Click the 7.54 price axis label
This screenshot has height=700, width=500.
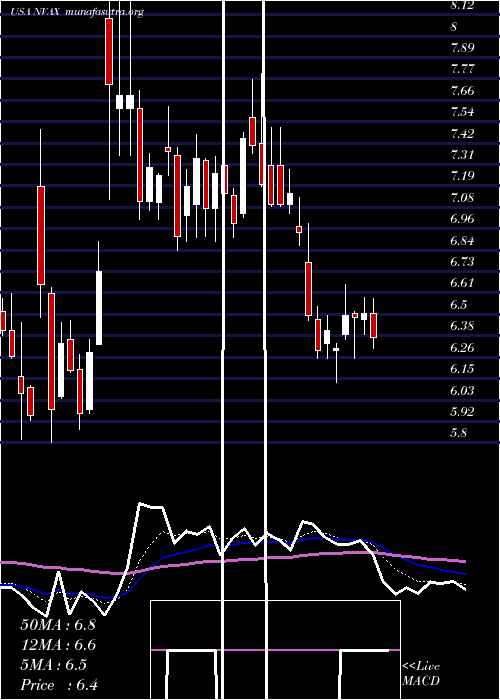pyautogui.click(x=462, y=112)
